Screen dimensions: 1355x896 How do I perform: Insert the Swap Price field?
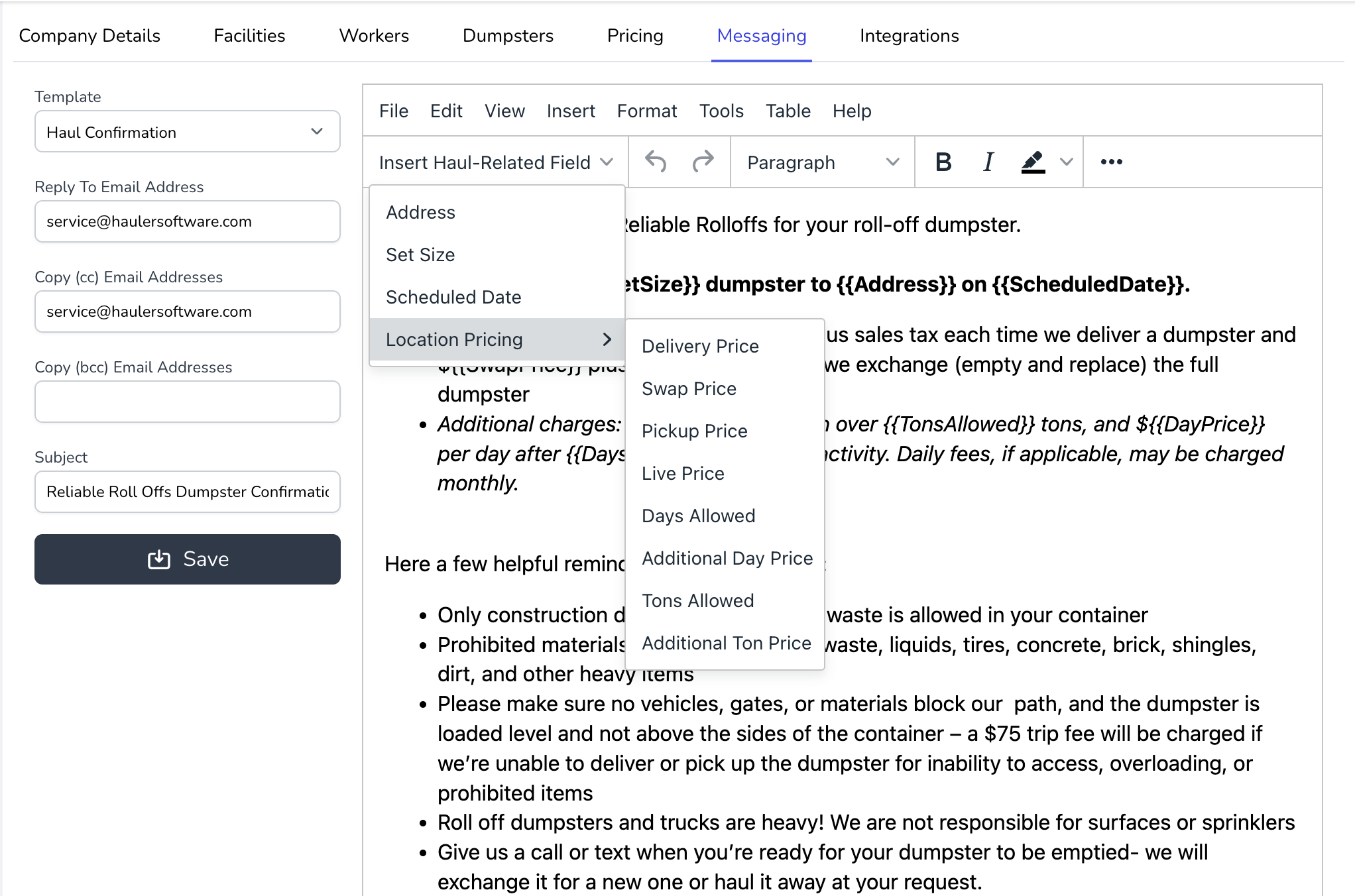725,388
